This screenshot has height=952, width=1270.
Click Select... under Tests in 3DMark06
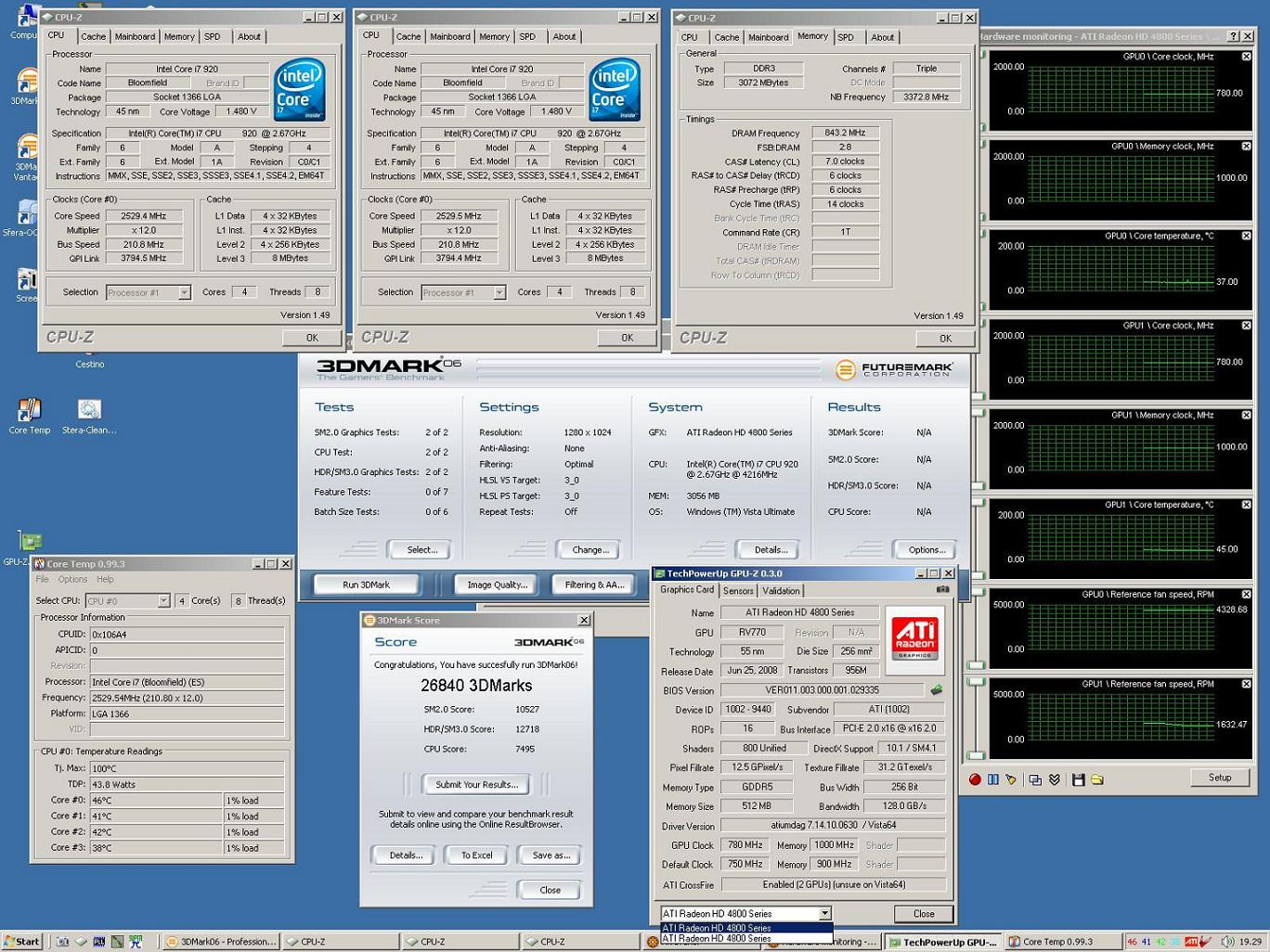point(422,550)
